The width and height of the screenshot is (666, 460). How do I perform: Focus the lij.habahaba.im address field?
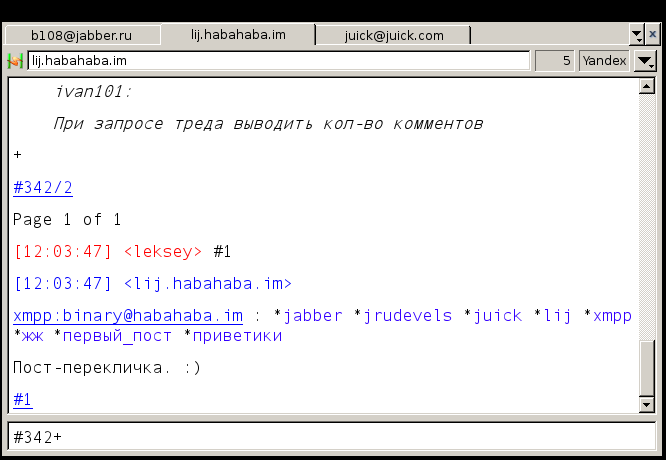(x=279, y=61)
